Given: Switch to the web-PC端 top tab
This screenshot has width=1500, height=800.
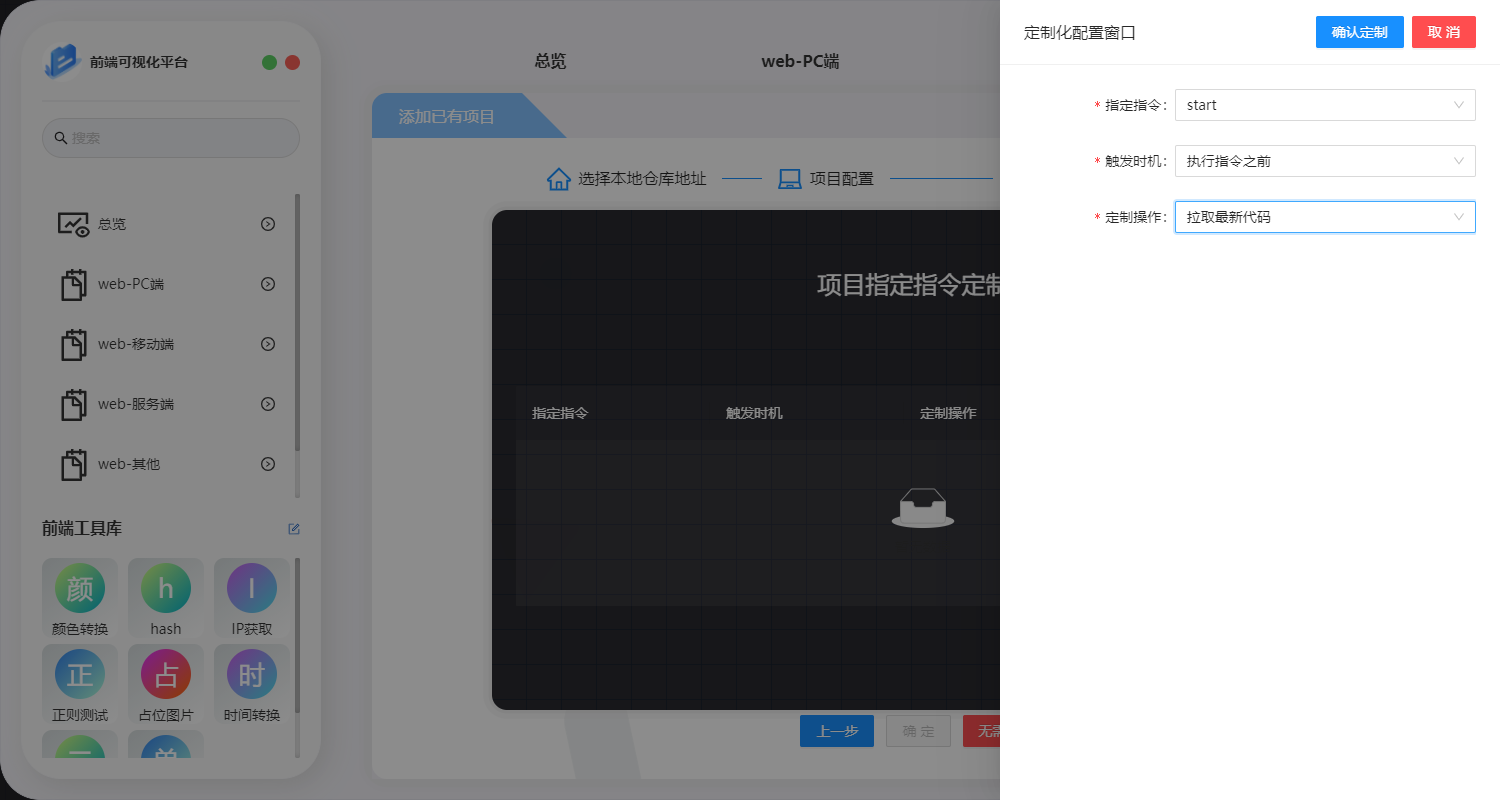Looking at the screenshot, I should [800, 62].
